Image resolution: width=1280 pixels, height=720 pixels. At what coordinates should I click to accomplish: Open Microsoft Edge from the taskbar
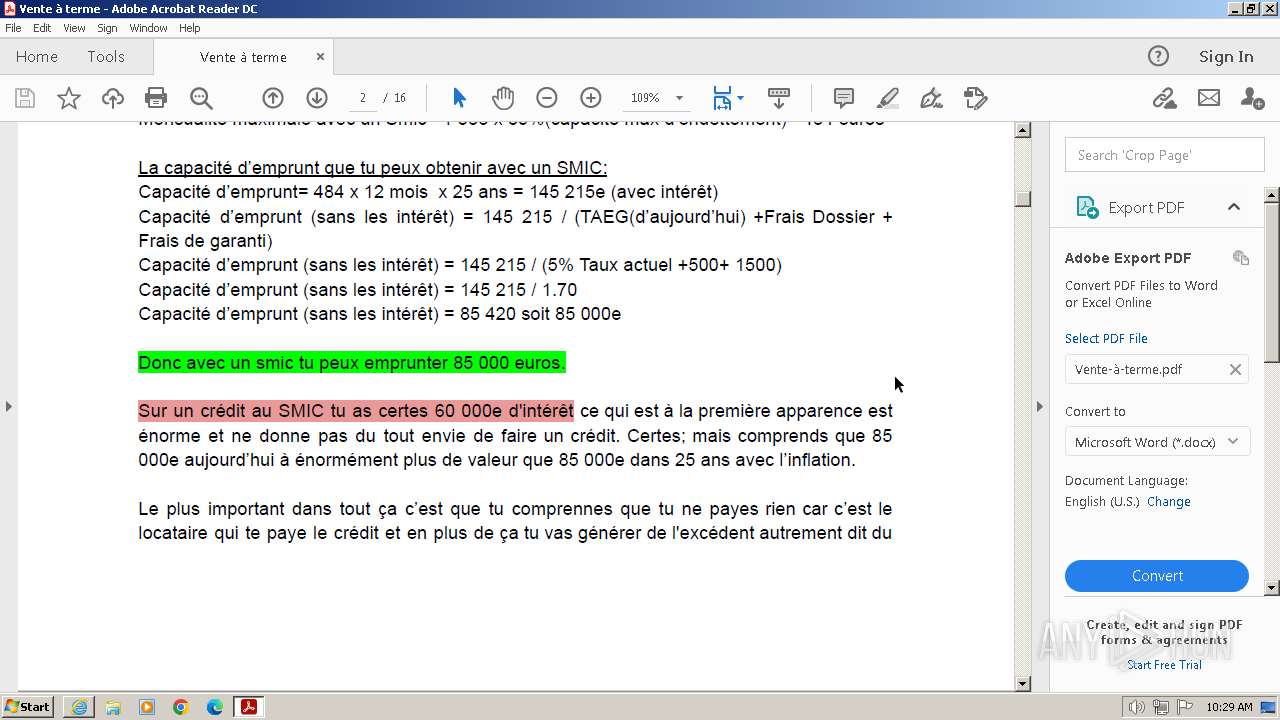click(x=215, y=707)
